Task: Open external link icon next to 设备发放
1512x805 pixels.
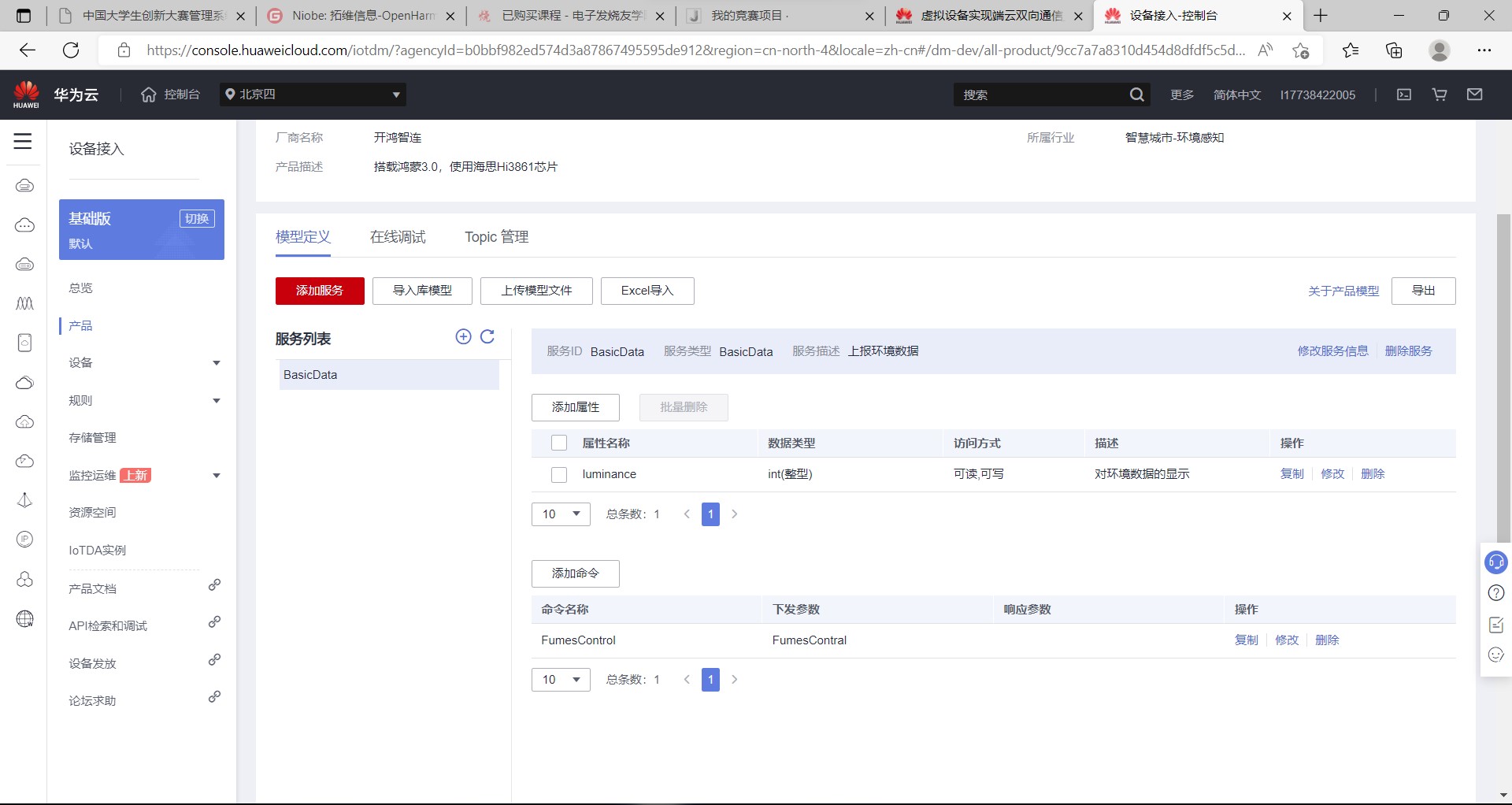Action: click(x=214, y=660)
